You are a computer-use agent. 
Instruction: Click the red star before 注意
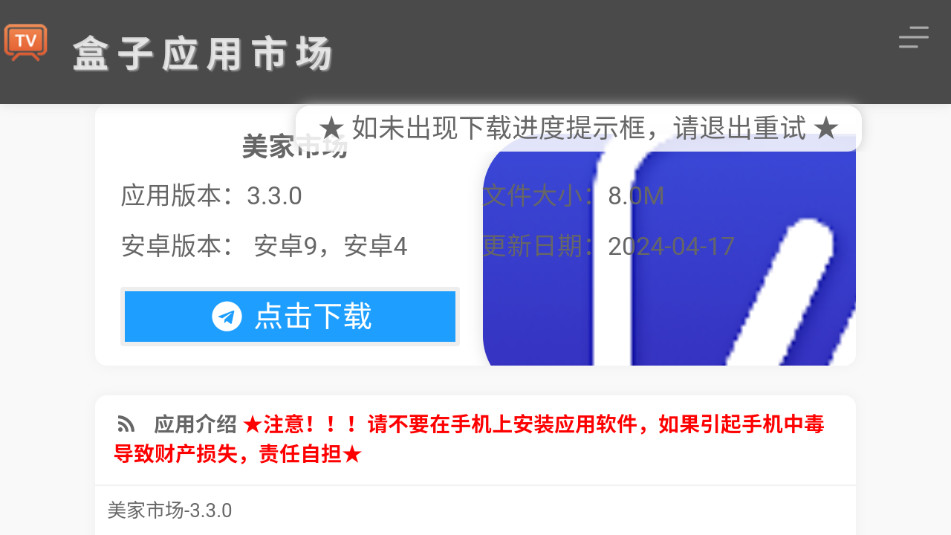(x=252, y=425)
